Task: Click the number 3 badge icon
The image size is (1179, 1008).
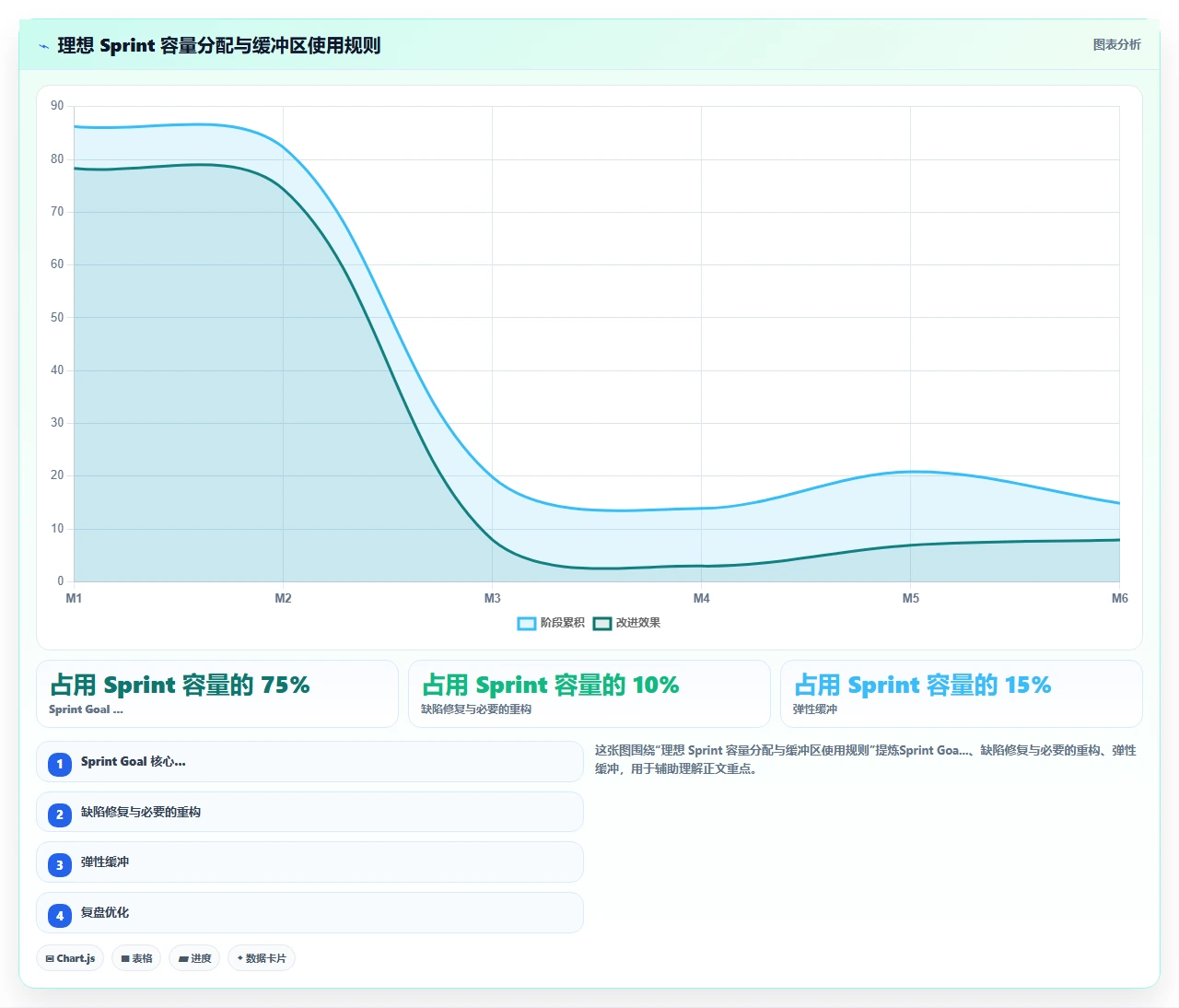Action: tap(60, 864)
